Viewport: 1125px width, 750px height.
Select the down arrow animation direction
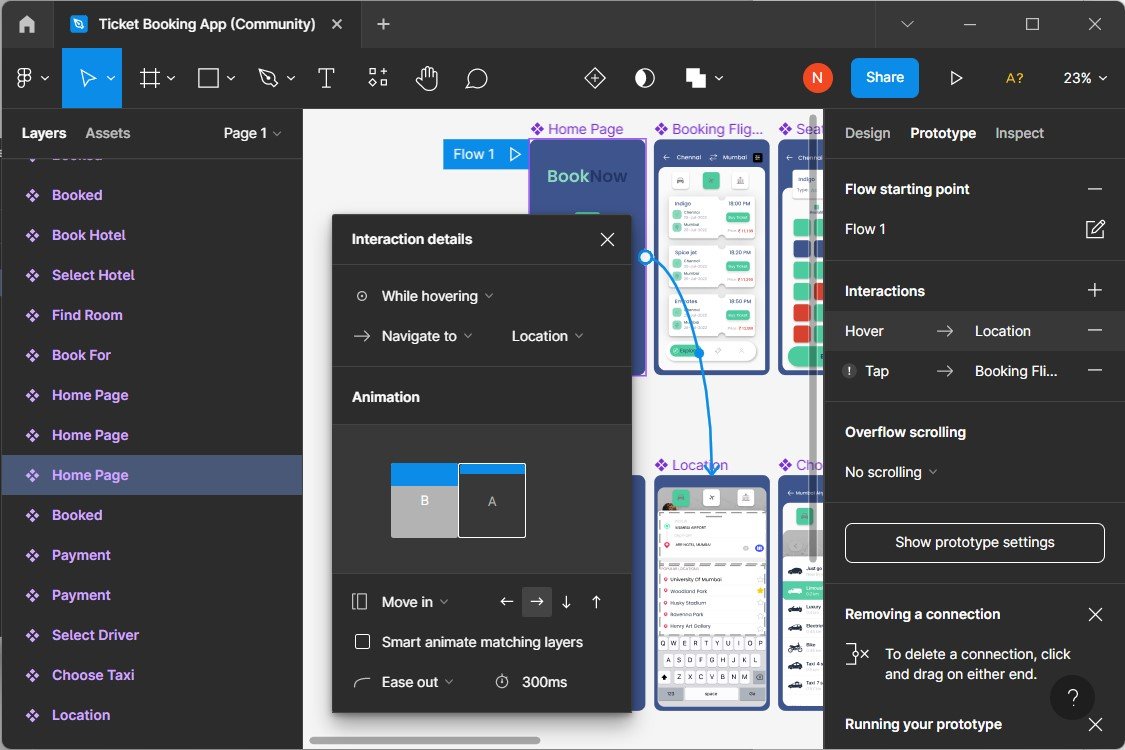tap(566, 602)
